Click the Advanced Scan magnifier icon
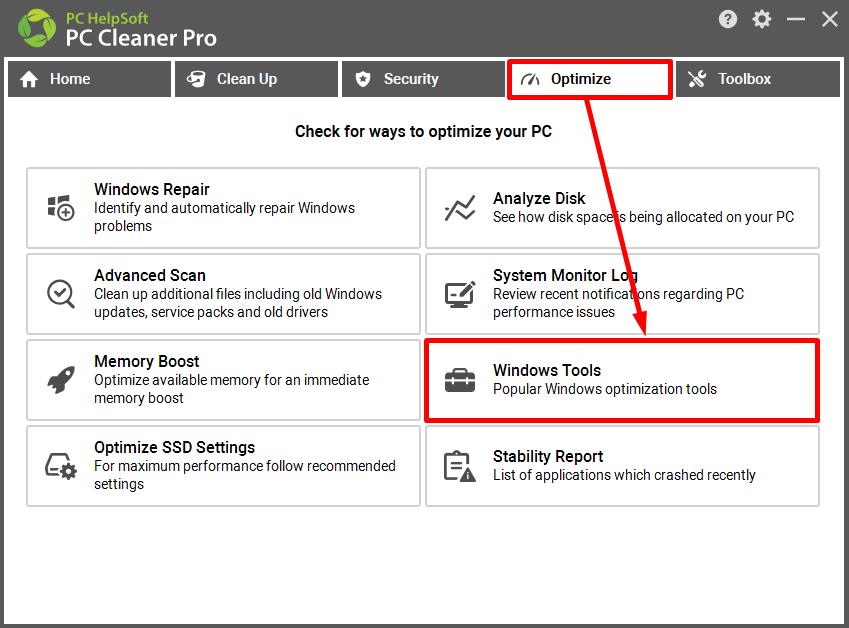This screenshot has height=628, width=849. [x=61, y=294]
